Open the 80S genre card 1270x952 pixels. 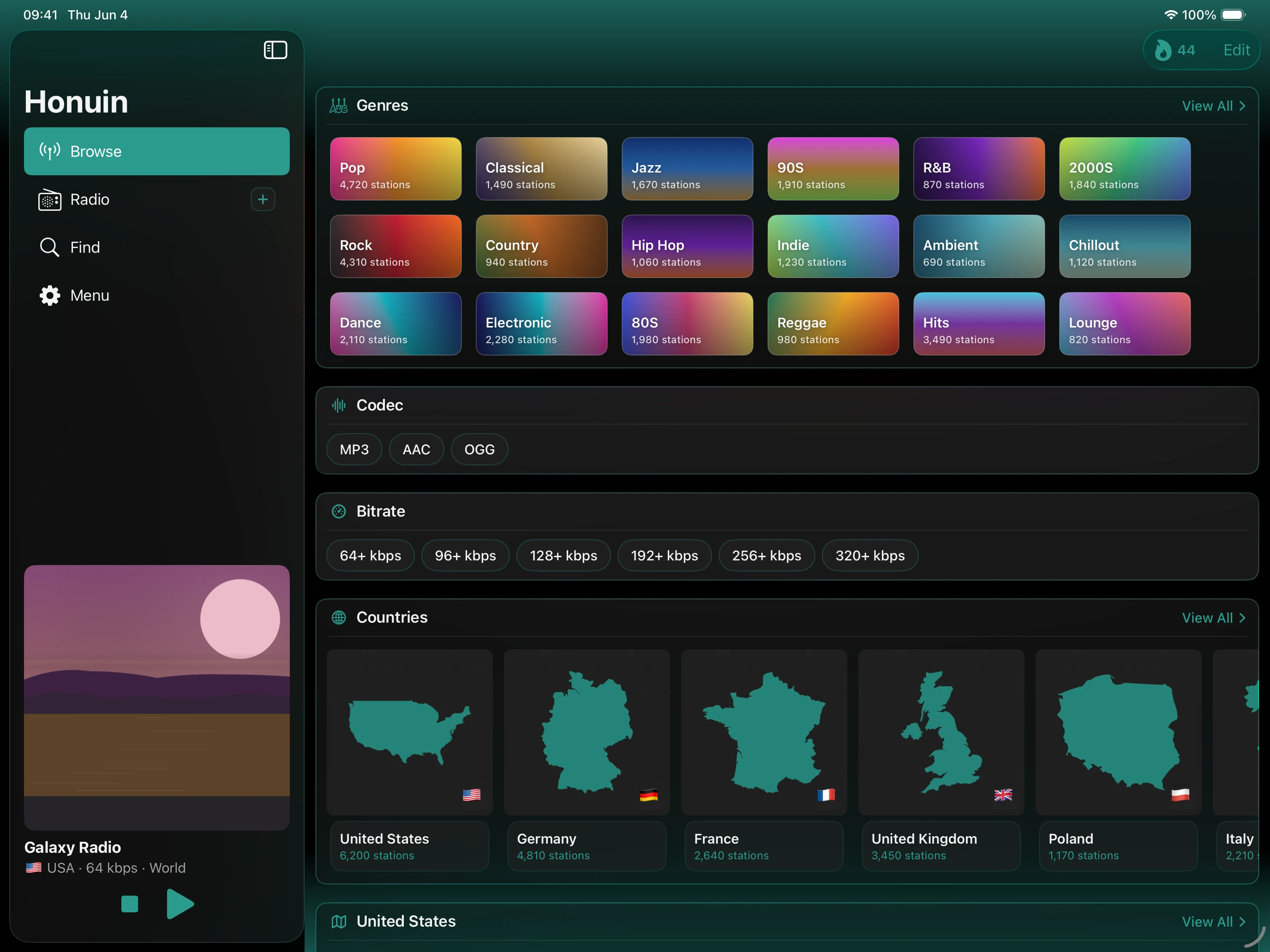pyautogui.click(x=687, y=324)
